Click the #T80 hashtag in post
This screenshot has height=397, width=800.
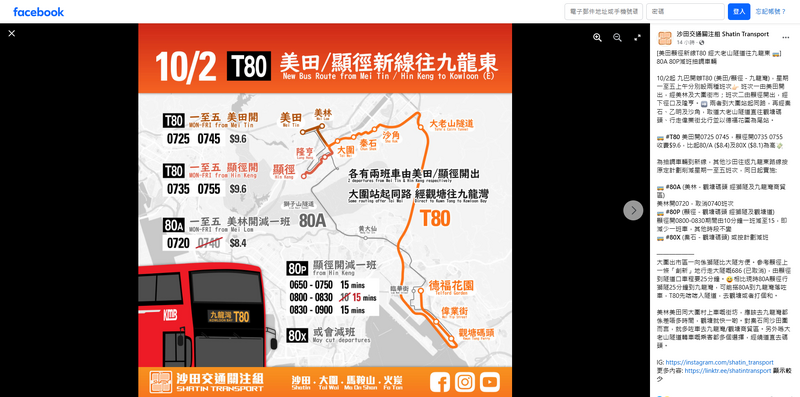[672, 137]
